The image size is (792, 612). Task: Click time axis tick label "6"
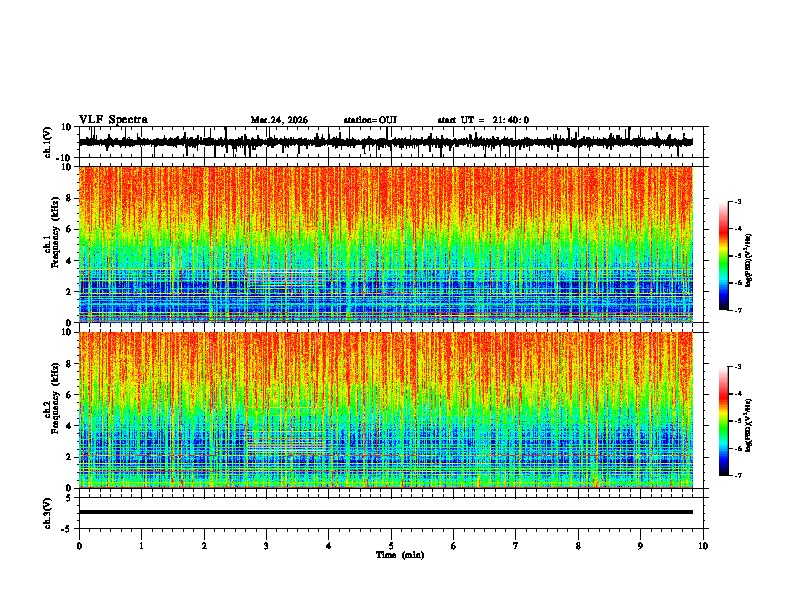(x=454, y=546)
